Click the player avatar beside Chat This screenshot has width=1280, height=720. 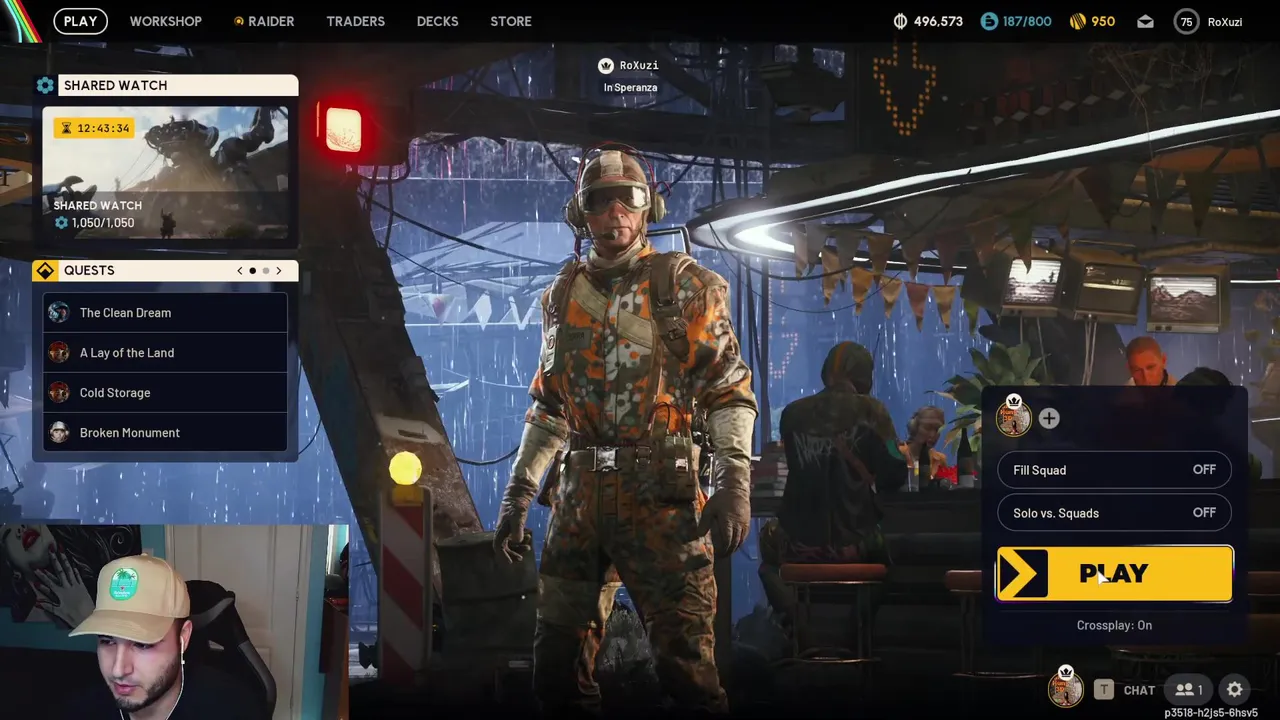(1066, 688)
